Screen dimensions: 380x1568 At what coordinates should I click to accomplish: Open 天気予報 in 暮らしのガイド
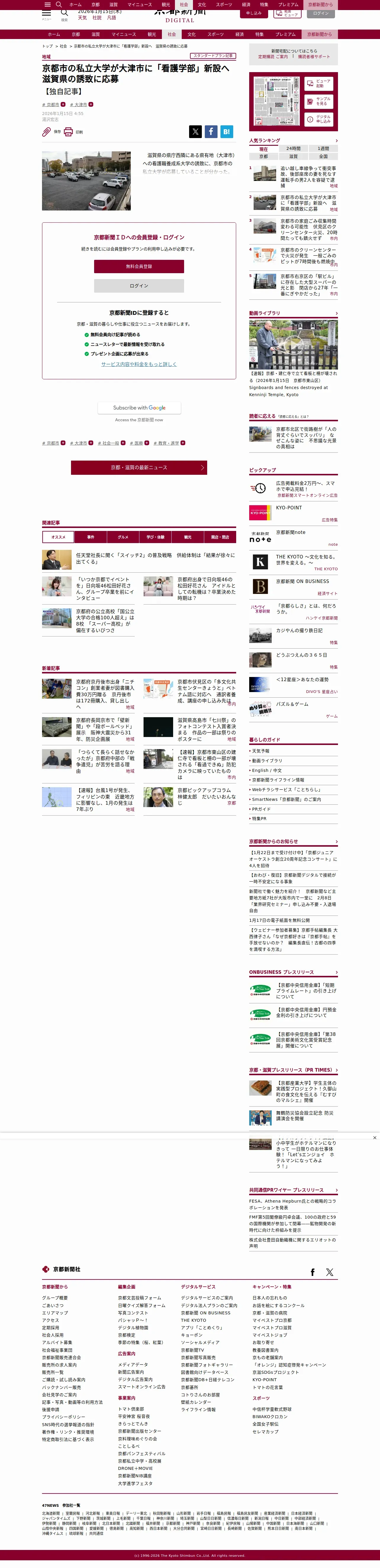(x=261, y=751)
